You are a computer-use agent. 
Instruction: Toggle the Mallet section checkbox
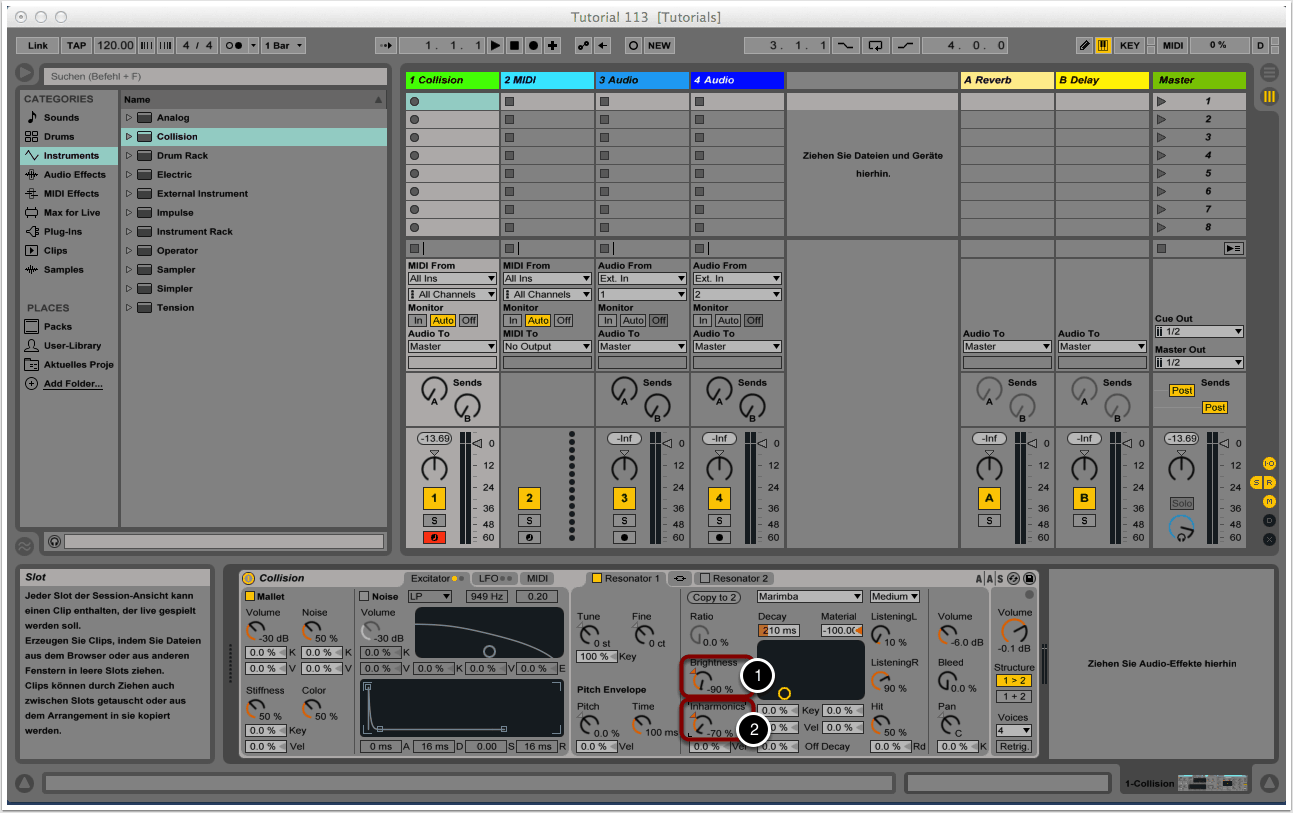pyautogui.click(x=250, y=596)
